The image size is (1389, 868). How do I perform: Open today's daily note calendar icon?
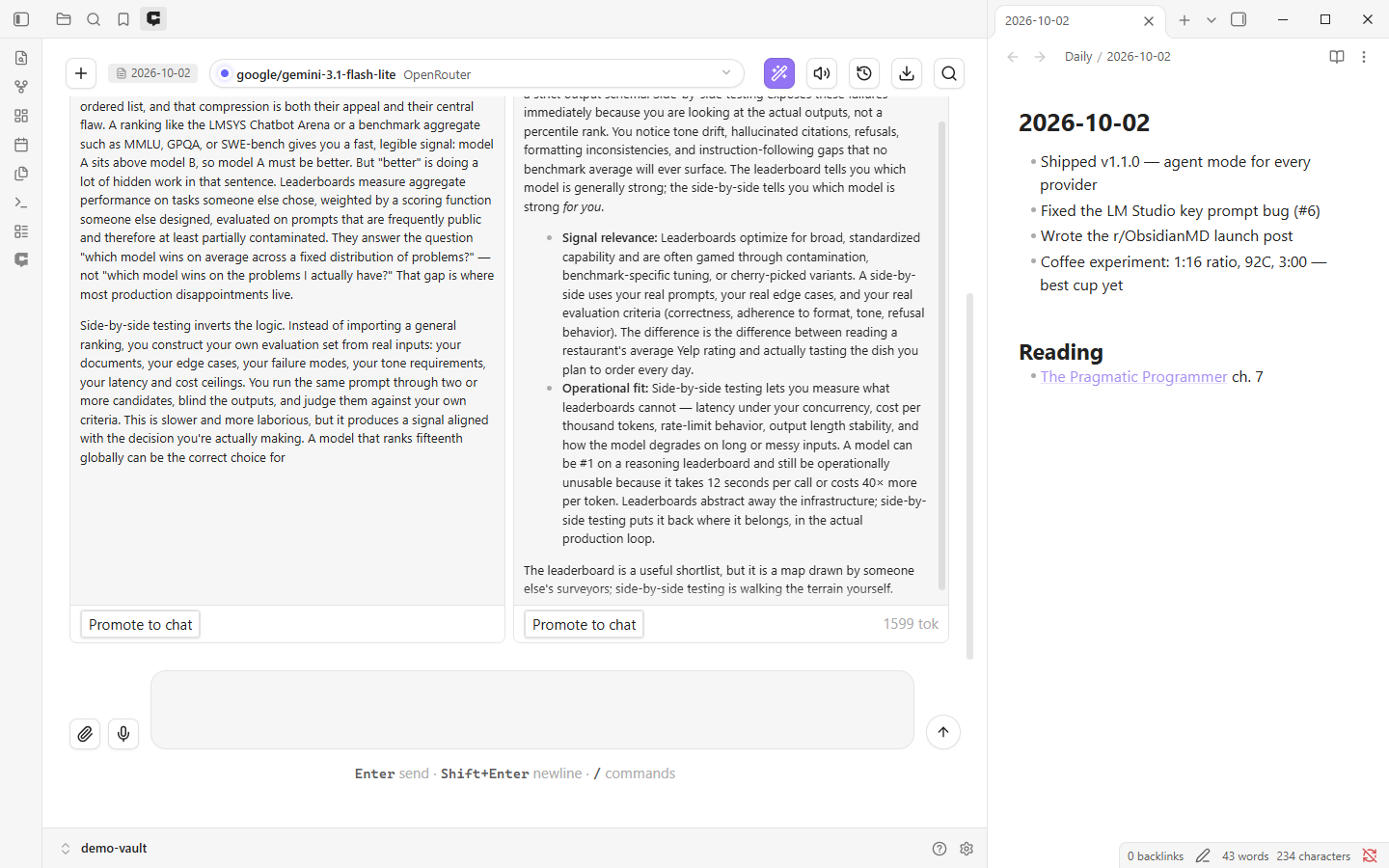coord(21,145)
